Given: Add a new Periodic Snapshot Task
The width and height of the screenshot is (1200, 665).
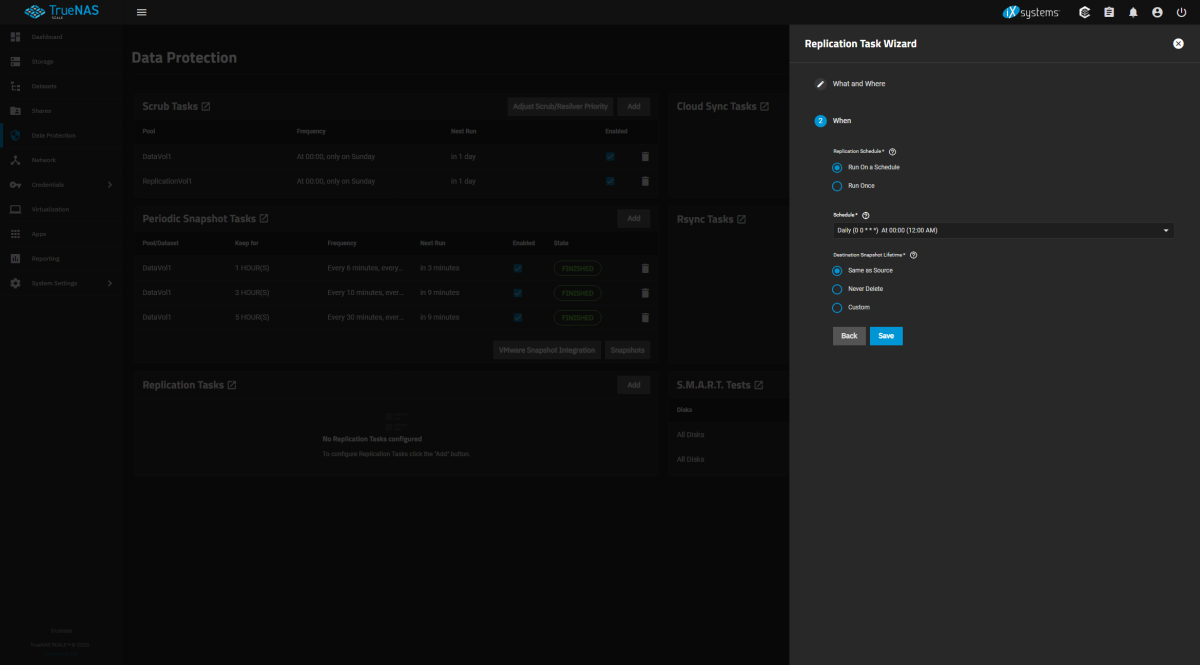Looking at the screenshot, I should [x=633, y=219].
